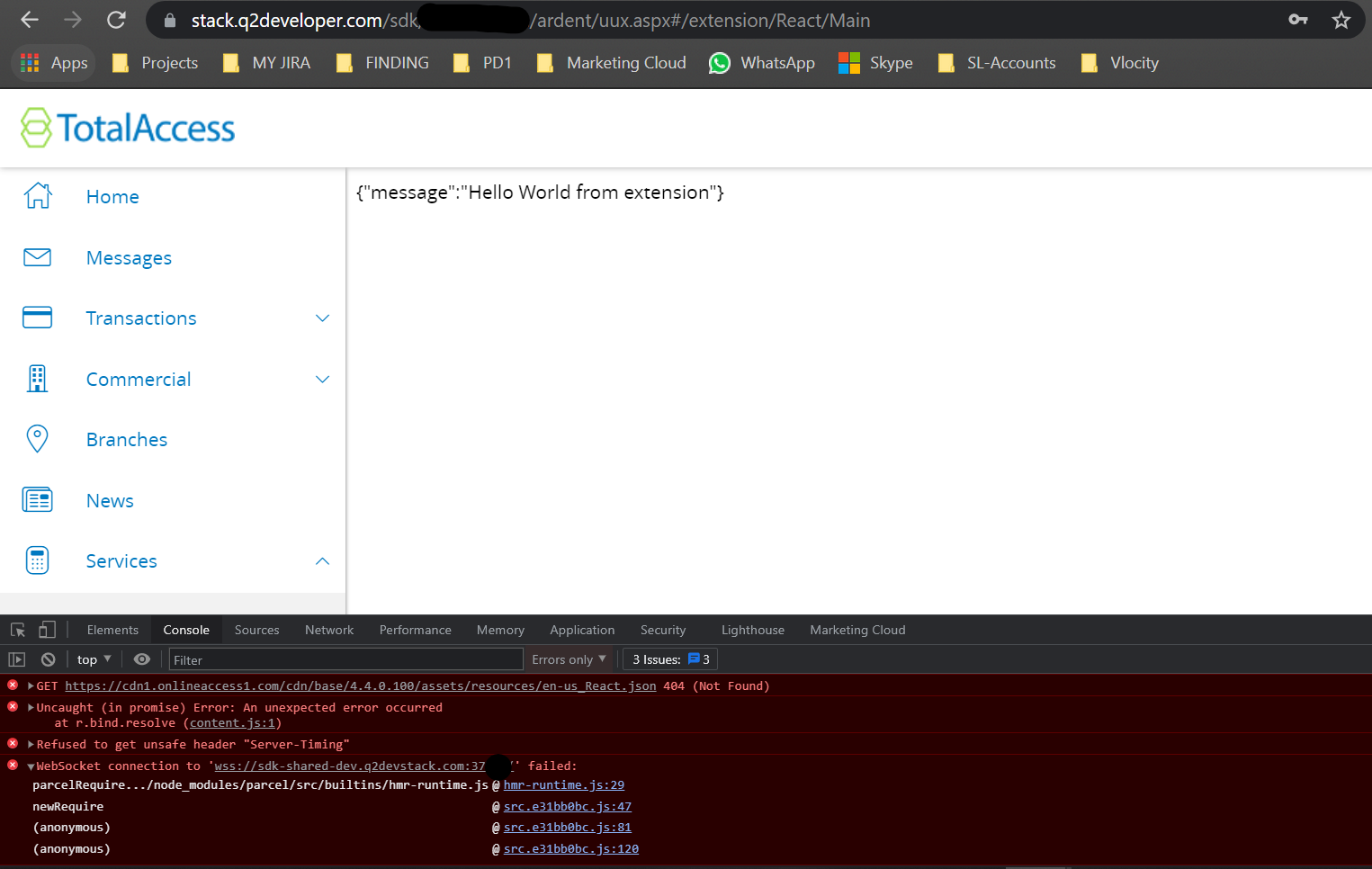
Task: Create a live expression with the eye icon
Action: [x=142, y=659]
